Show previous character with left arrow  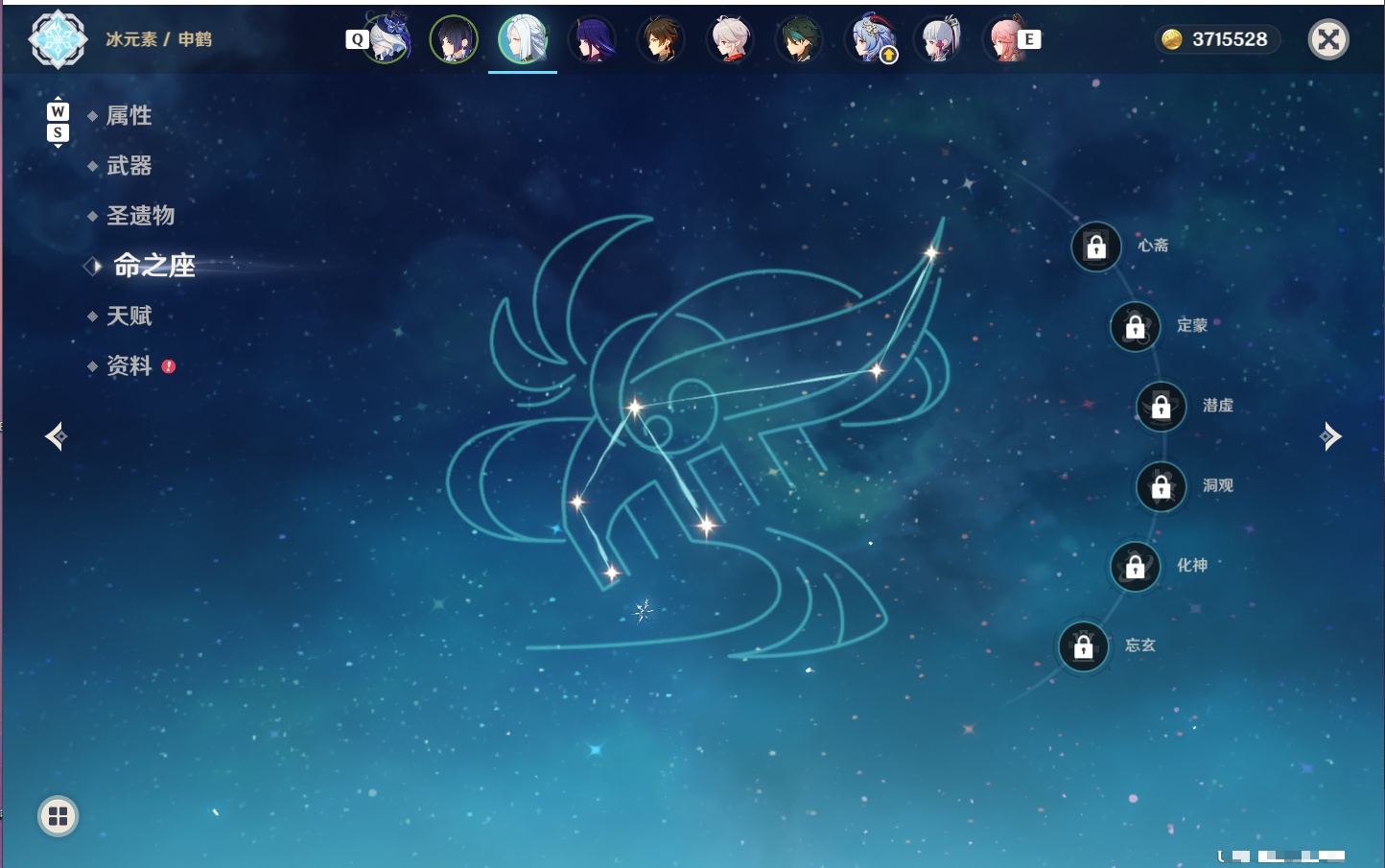57,436
